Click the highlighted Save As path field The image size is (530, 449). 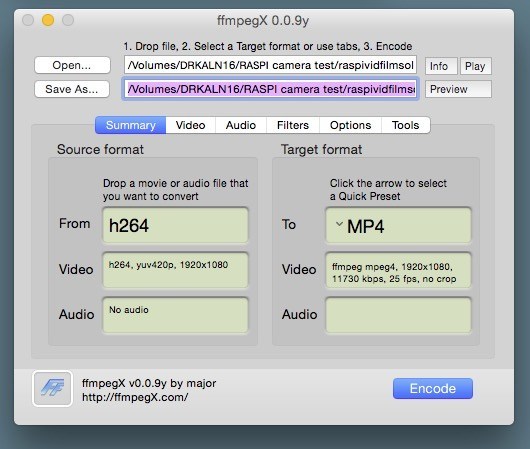click(270, 89)
